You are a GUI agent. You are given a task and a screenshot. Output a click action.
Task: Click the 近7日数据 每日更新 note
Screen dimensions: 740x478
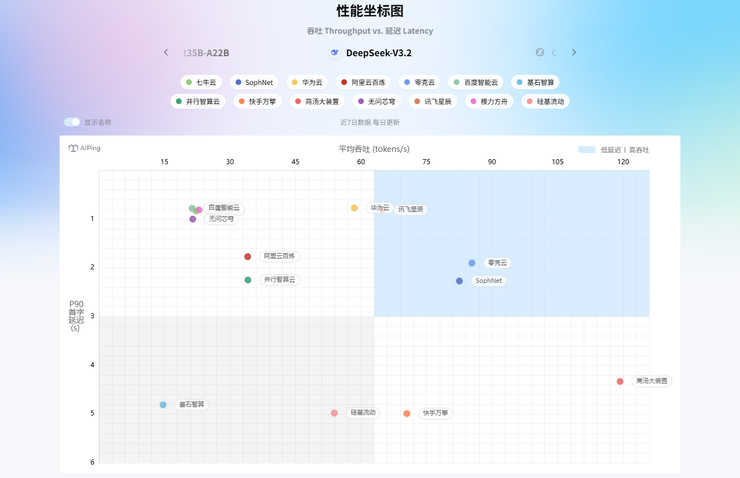click(370, 122)
